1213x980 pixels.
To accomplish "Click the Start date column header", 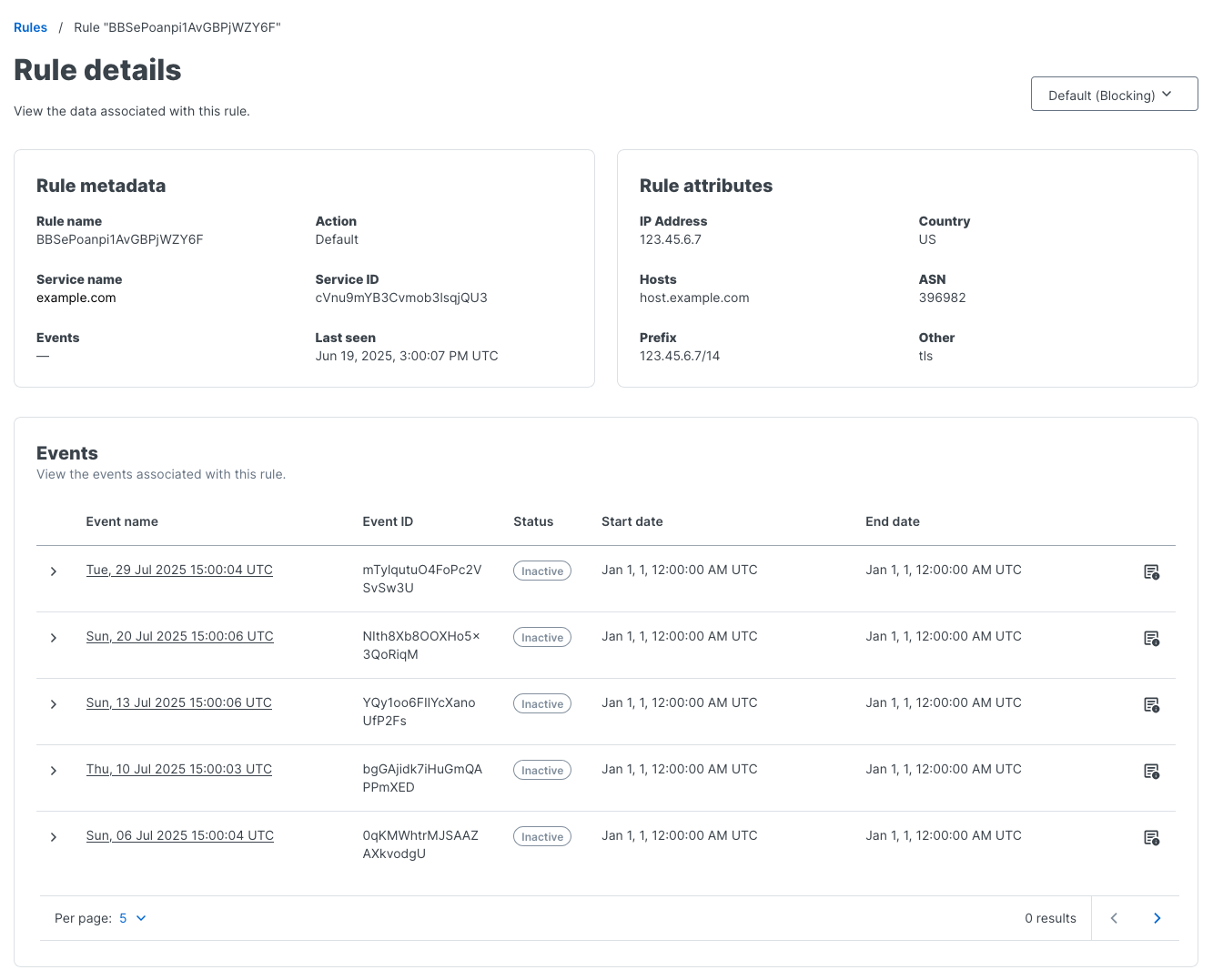I will tap(632, 521).
